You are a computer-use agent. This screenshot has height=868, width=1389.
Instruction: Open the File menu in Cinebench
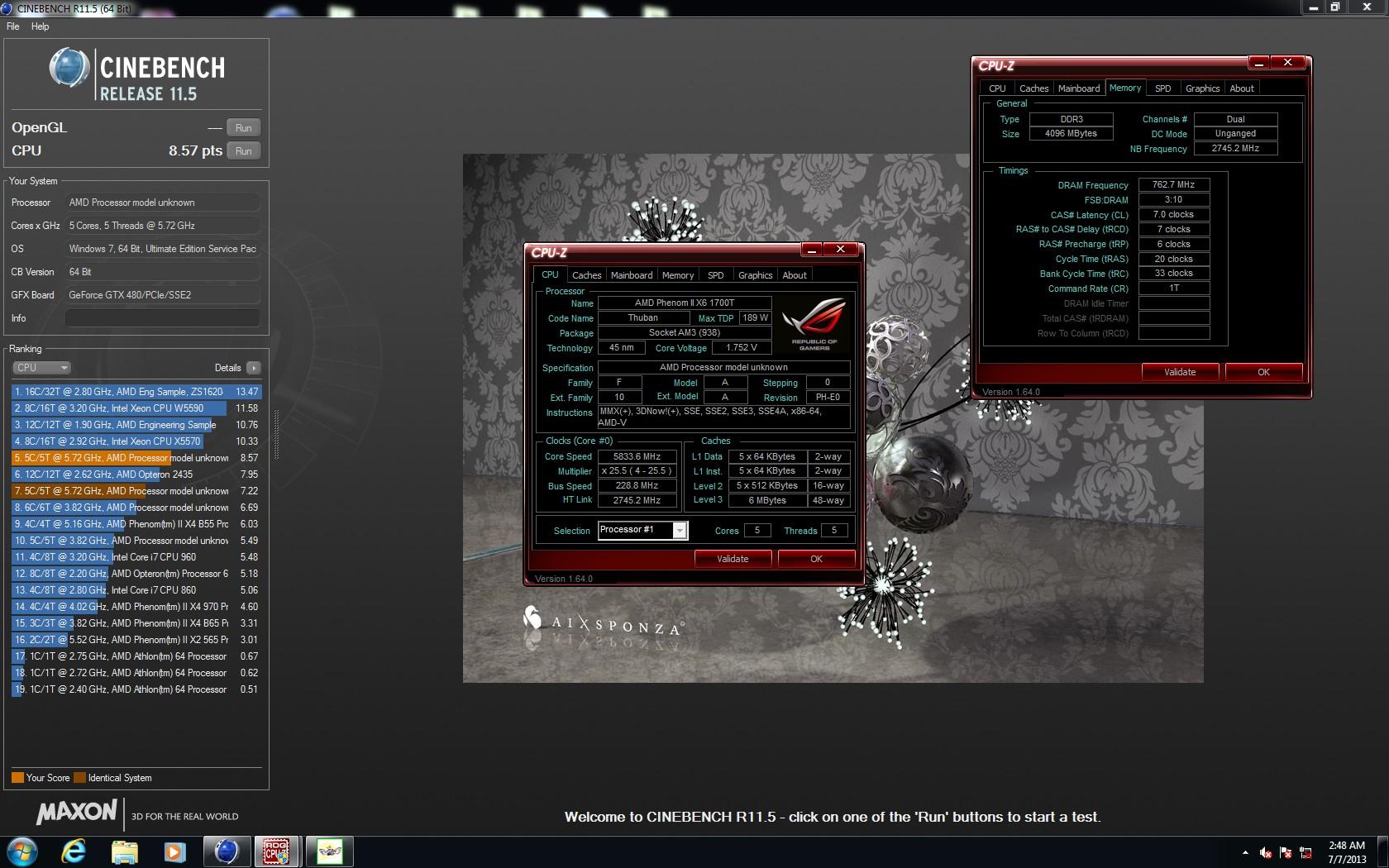(x=13, y=26)
